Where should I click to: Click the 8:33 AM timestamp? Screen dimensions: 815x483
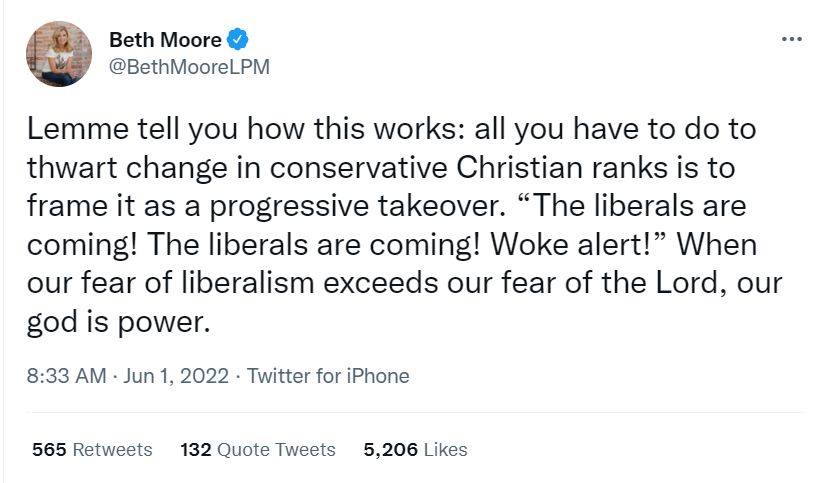(x=66, y=376)
